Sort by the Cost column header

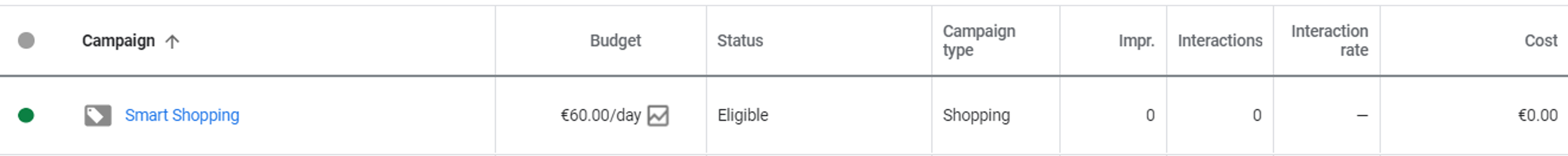(x=1541, y=41)
